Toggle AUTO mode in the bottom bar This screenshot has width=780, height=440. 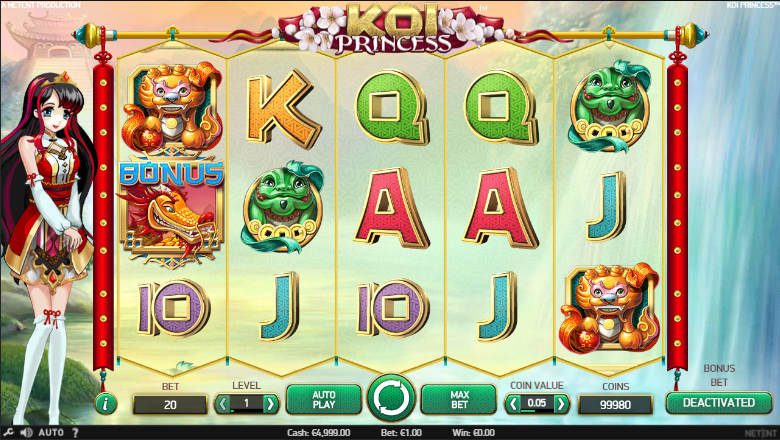coord(51,433)
